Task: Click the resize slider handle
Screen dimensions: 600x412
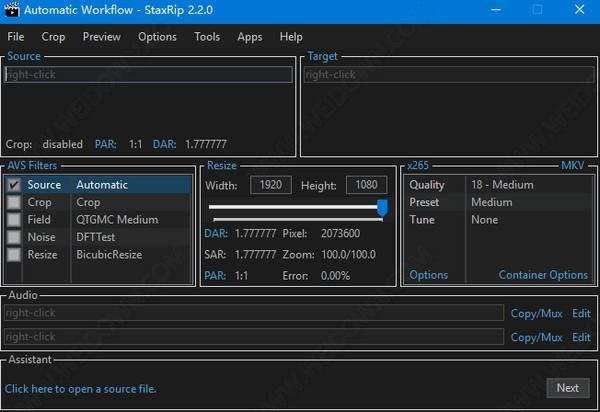Action: [382, 207]
